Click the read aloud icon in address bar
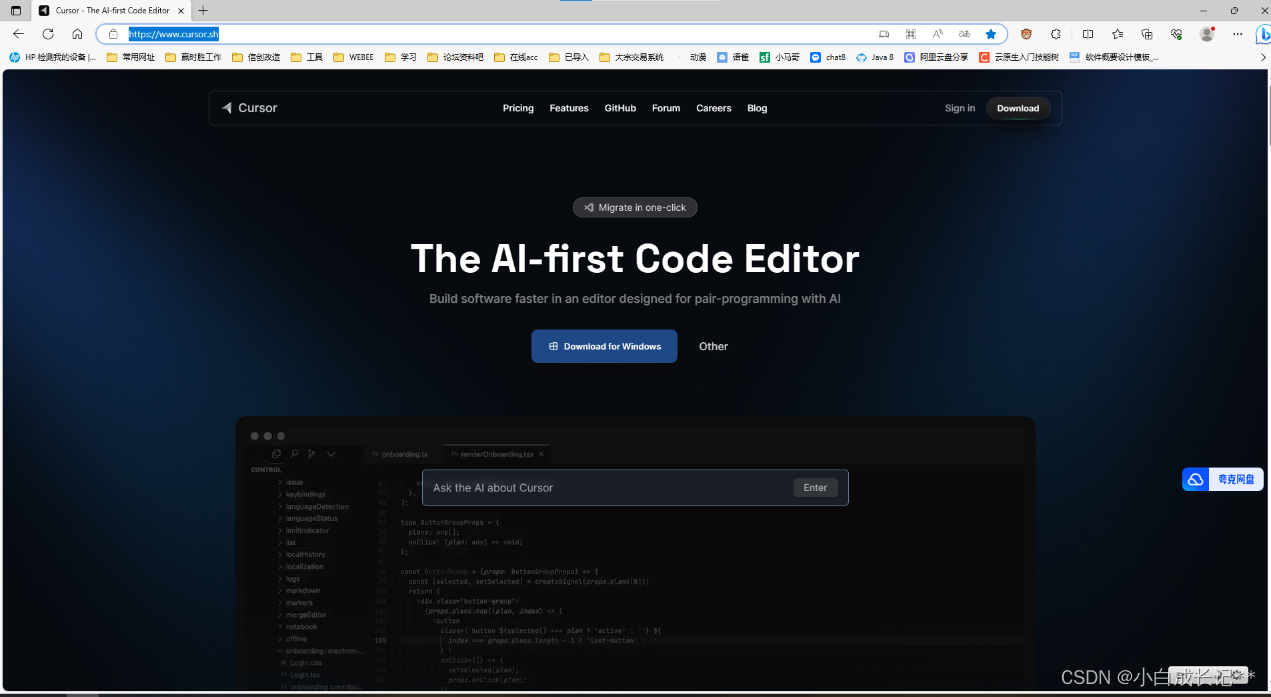 [x=938, y=33]
